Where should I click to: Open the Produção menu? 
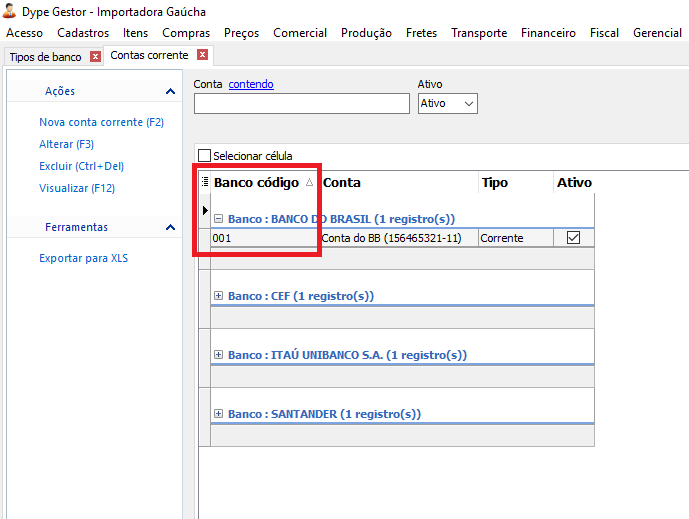pos(366,33)
